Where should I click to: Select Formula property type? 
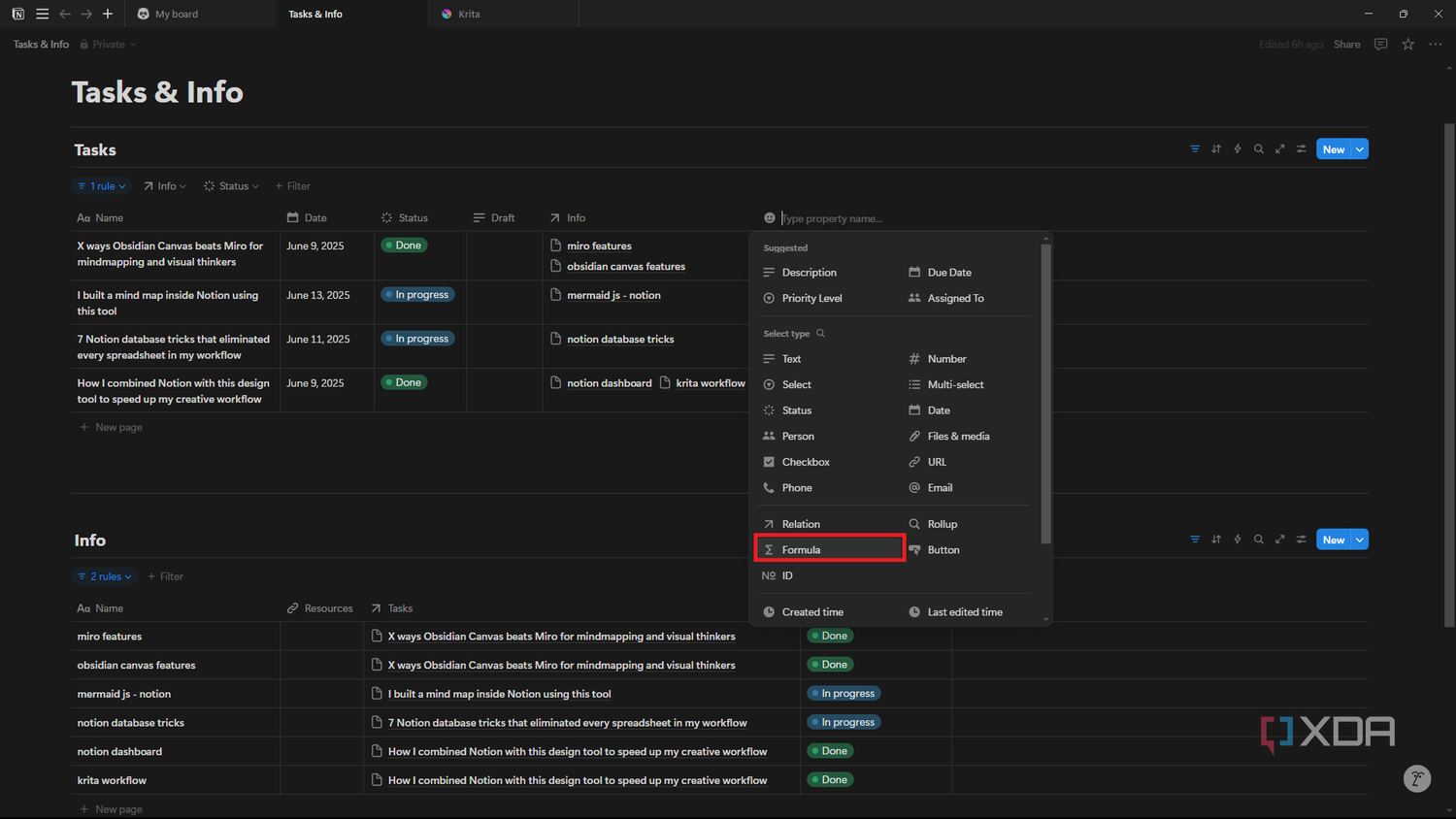829,549
